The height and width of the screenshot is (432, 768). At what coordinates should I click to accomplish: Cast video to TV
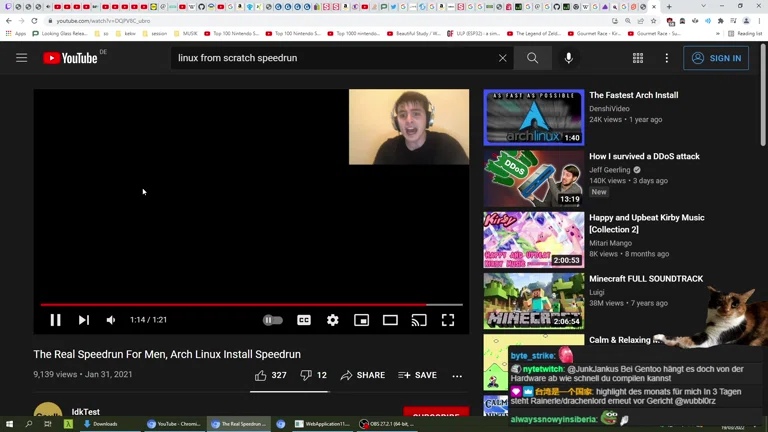pyautogui.click(x=419, y=320)
